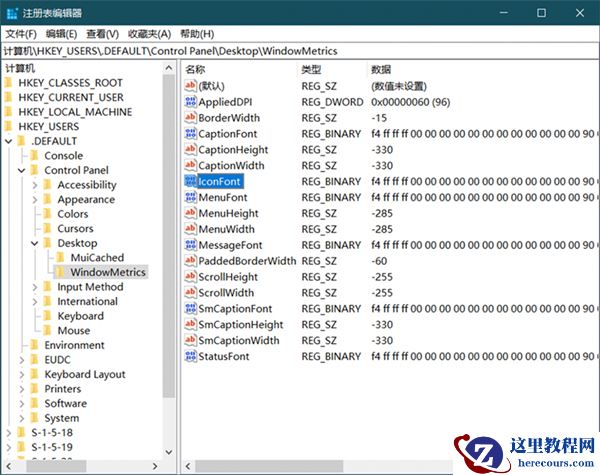Click the SmCaptionFont binary value icon
Image resolution: width=600 pixels, height=475 pixels.
click(190, 308)
